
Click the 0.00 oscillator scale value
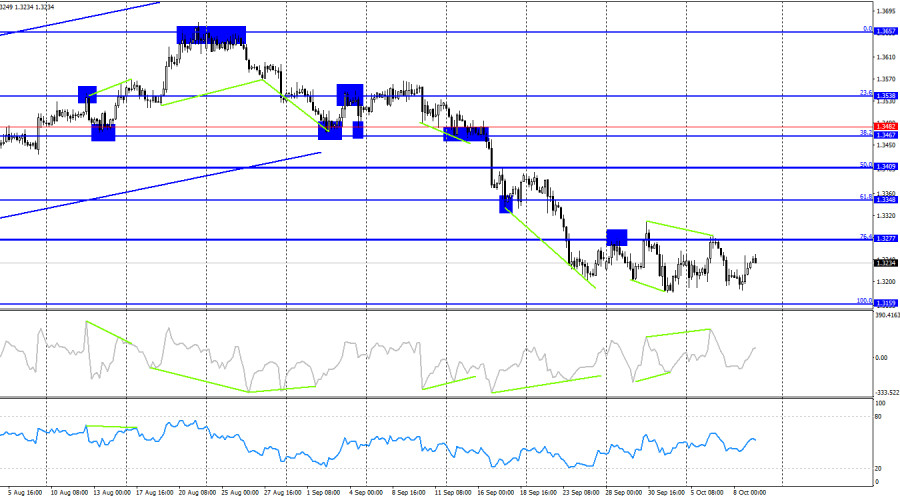click(882, 358)
